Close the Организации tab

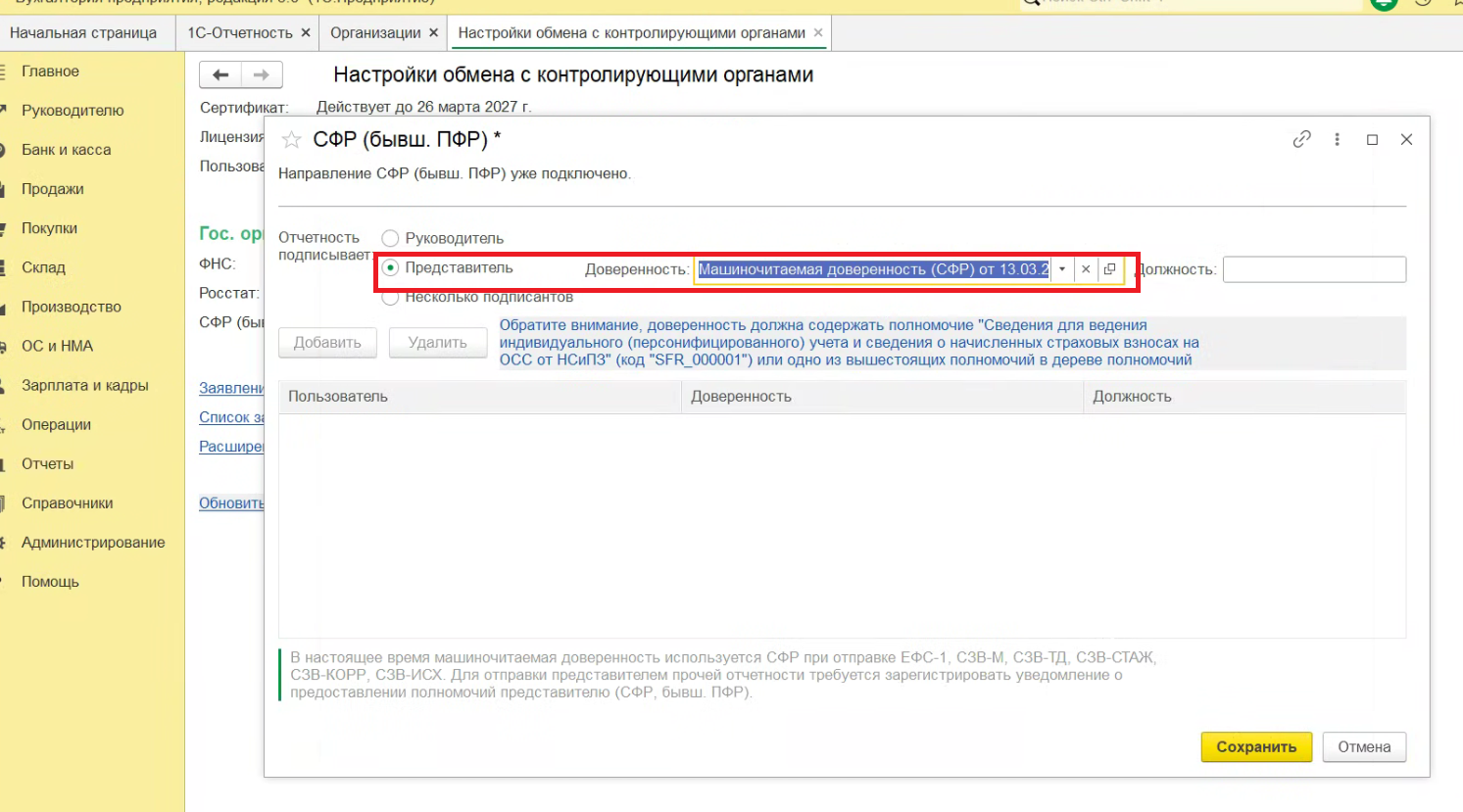pyautogui.click(x=433, y=32)
